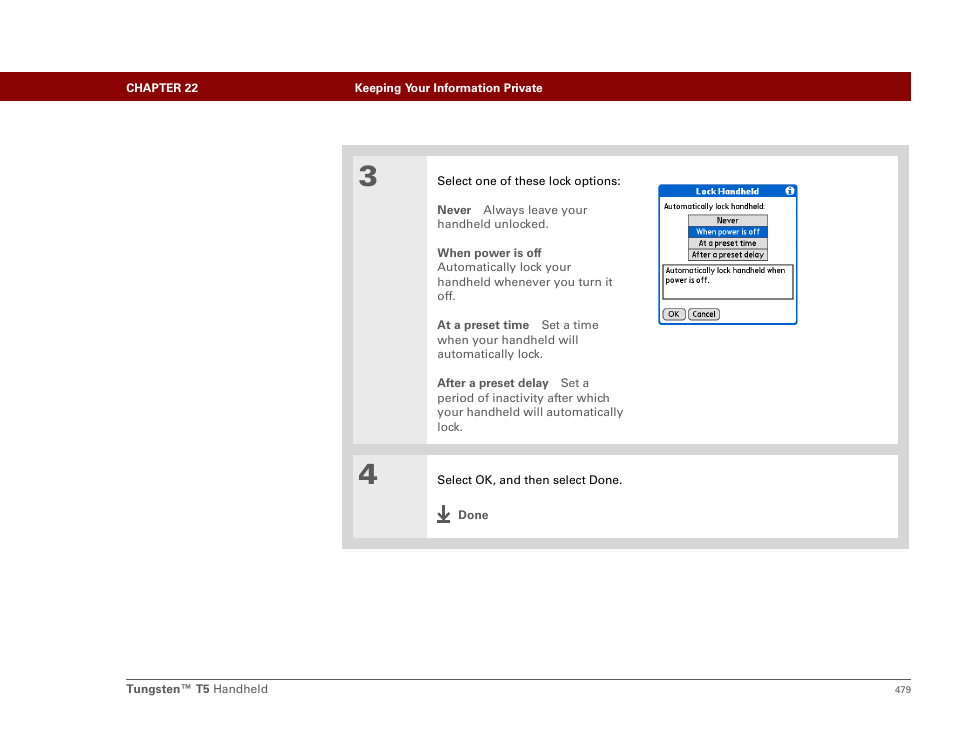This screenshot has height=738, width=954.
Task: Click the bold 'Never' term in the instructions
Action: click(x=454, y=210)
